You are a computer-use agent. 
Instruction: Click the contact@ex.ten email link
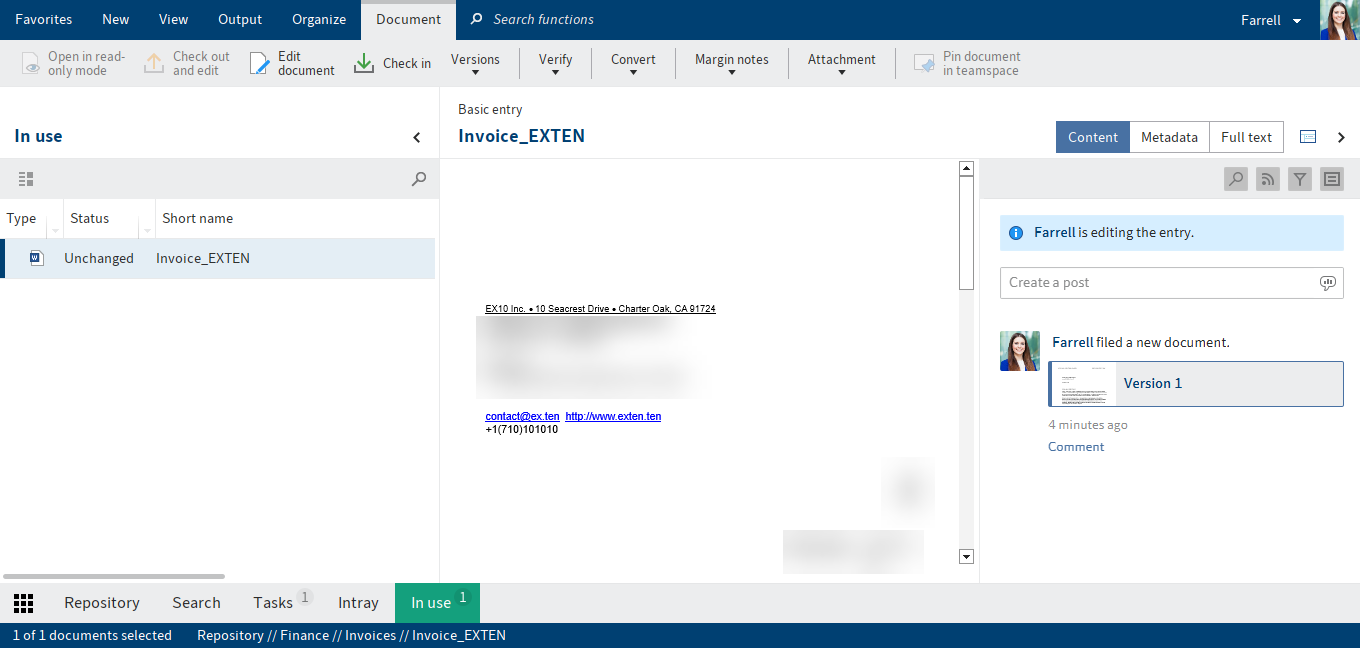[x=521, y=416]
